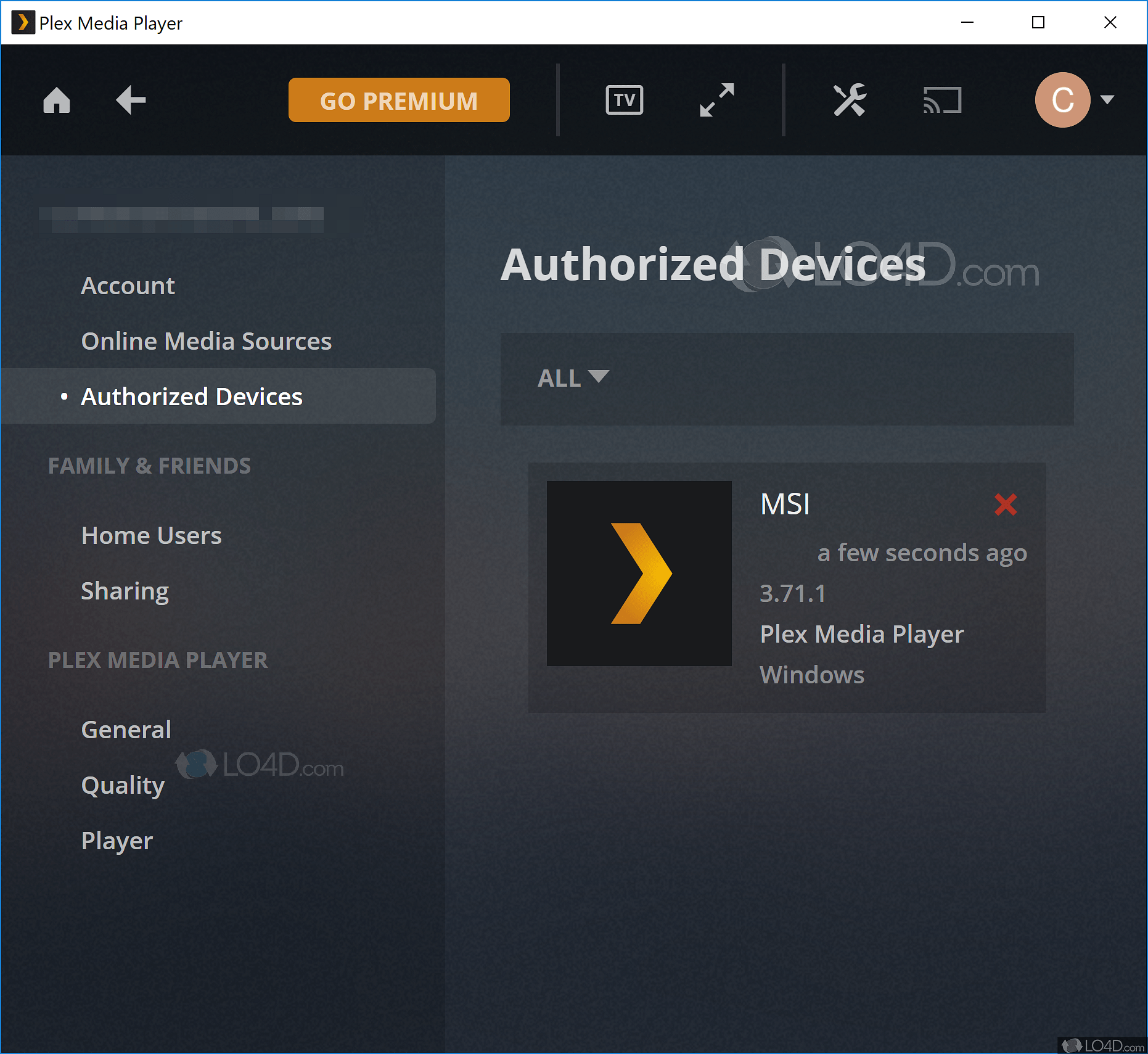
Task: Click the 'Plex Media Player' device label
Action: [862, 635]
